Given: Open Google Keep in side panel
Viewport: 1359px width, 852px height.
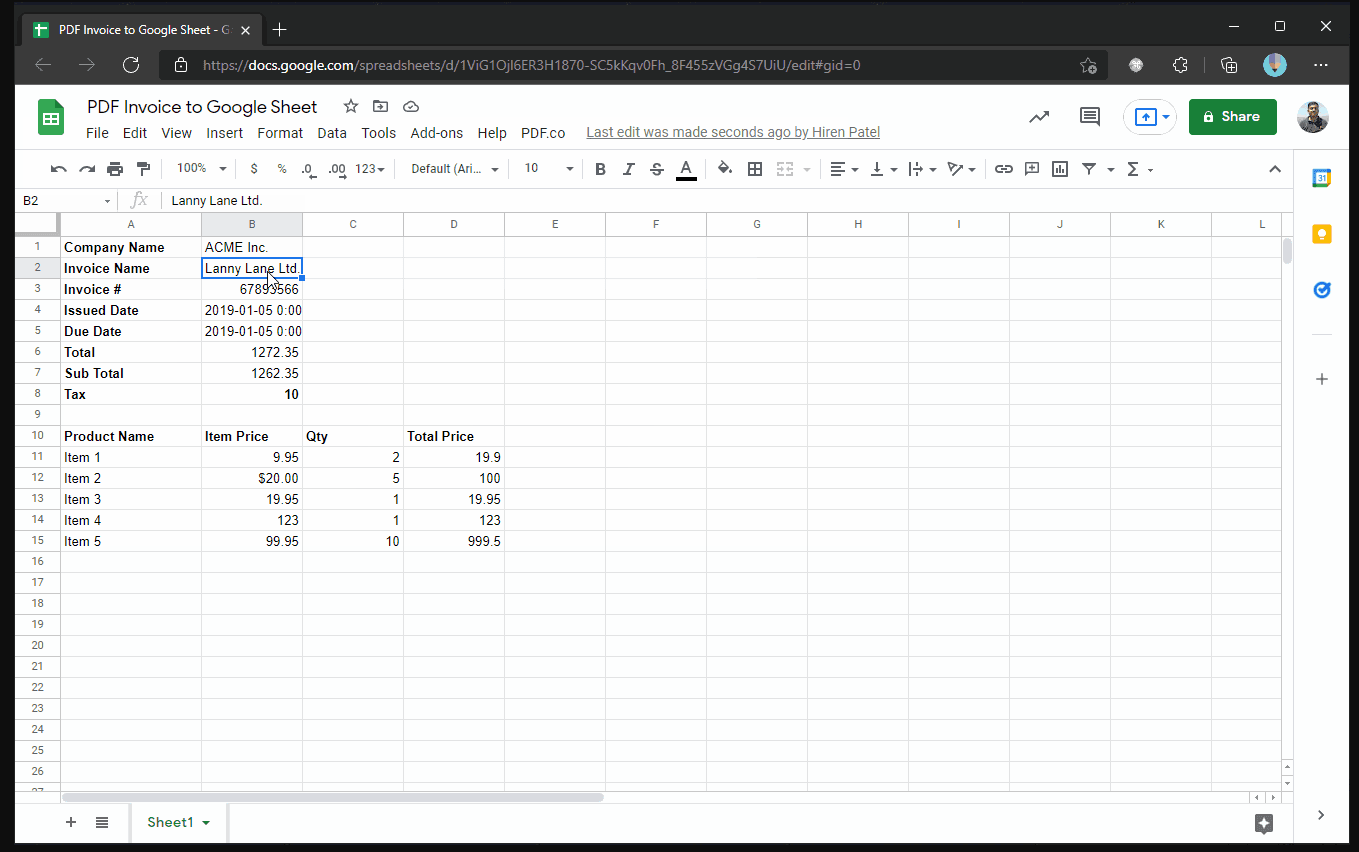Looking at the screenshot, I should [1321, 234].
